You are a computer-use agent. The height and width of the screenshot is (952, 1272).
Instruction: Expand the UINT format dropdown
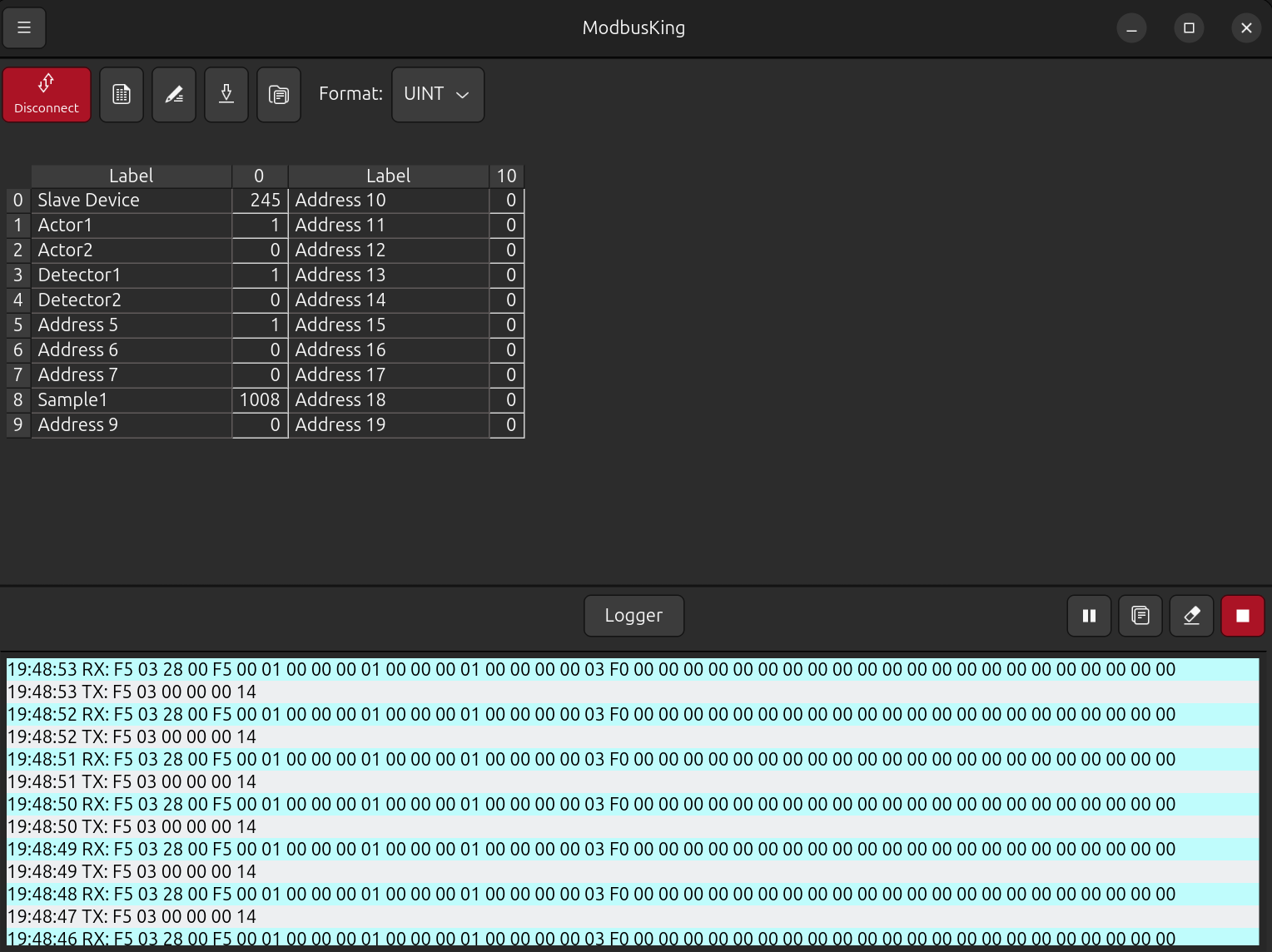(438, 95)
